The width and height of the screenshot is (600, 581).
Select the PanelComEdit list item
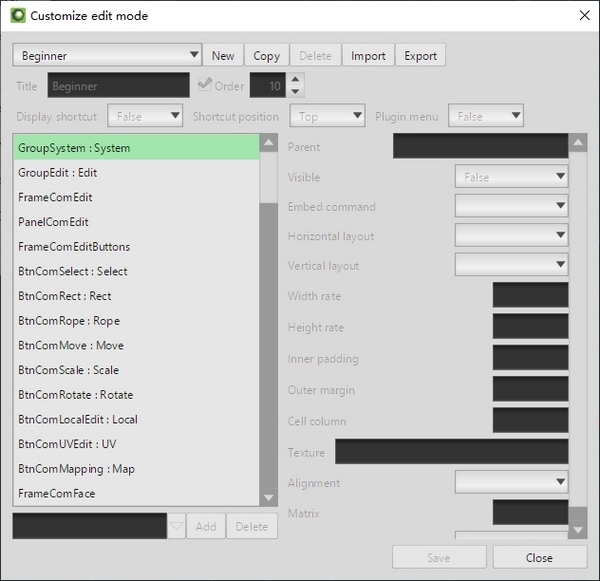[x=137, y=222]
